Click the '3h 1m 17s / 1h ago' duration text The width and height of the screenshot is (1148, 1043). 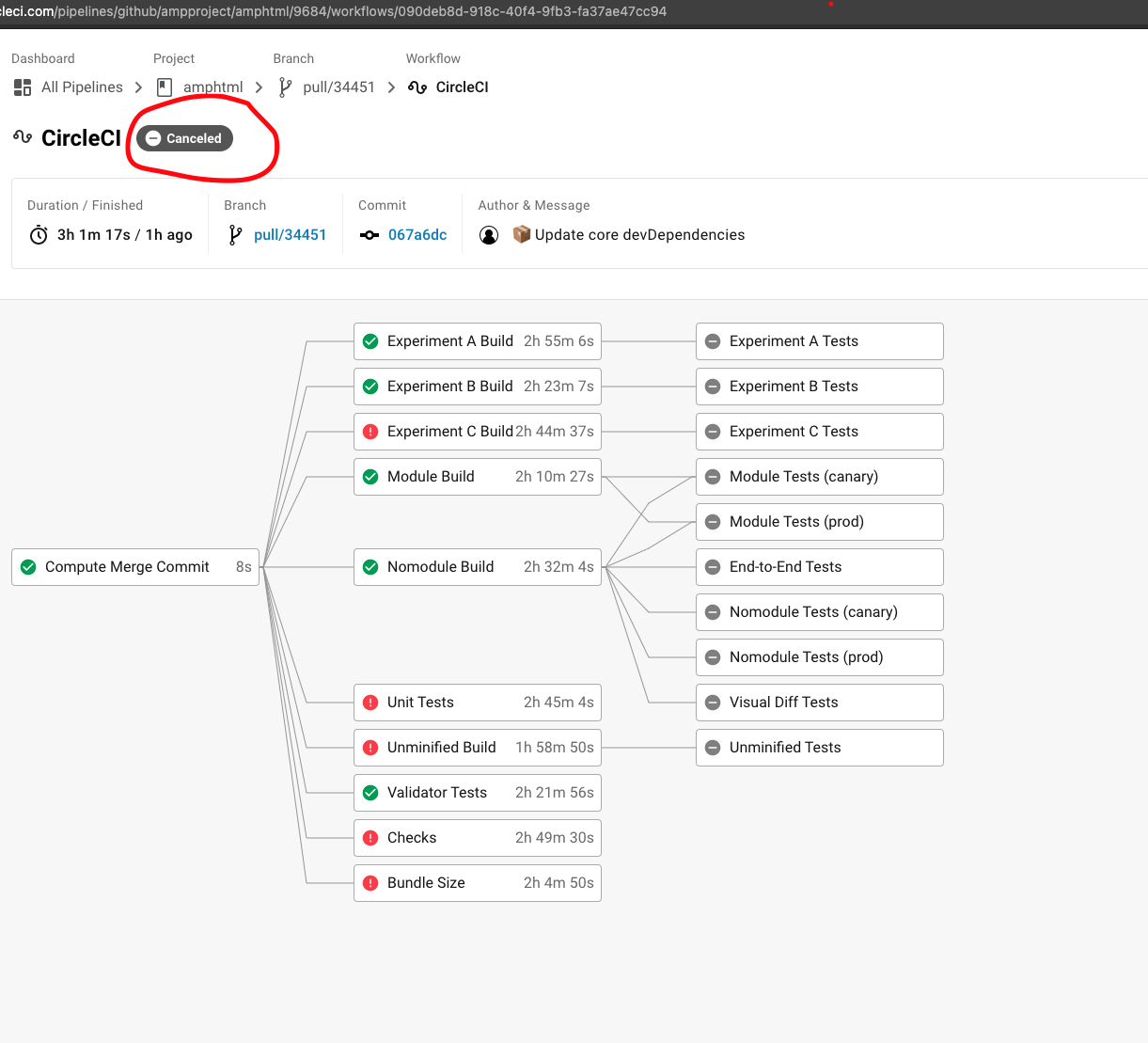tap(125, 235)
